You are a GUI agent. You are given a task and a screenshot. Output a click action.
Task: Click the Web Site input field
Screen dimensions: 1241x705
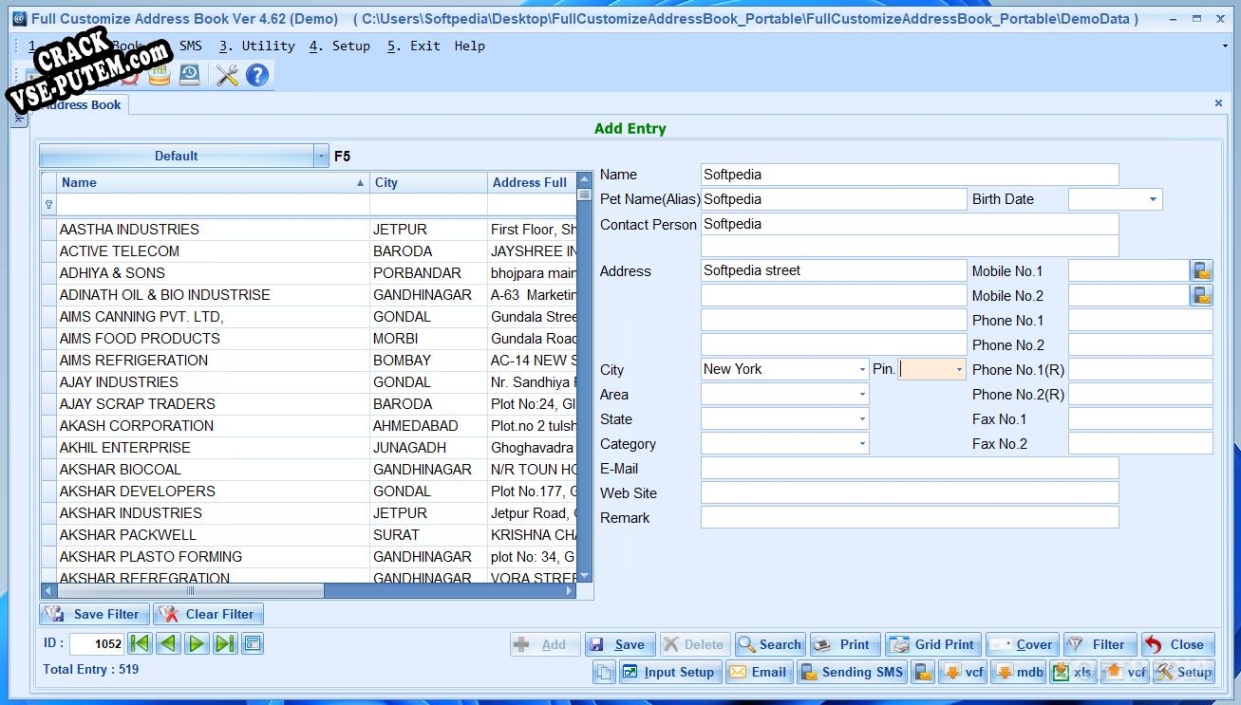[x=909, y=493]
